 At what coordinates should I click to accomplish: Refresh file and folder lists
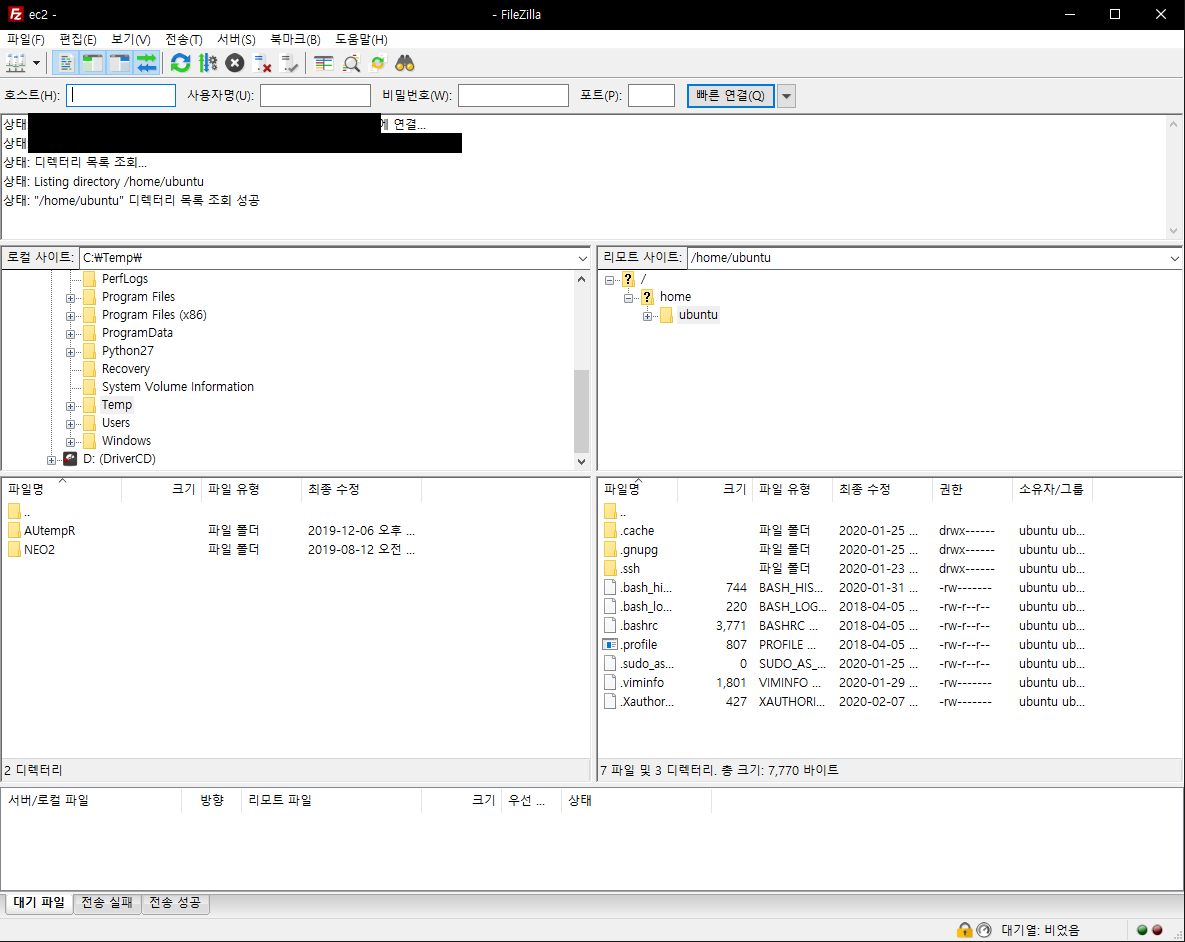181,64
